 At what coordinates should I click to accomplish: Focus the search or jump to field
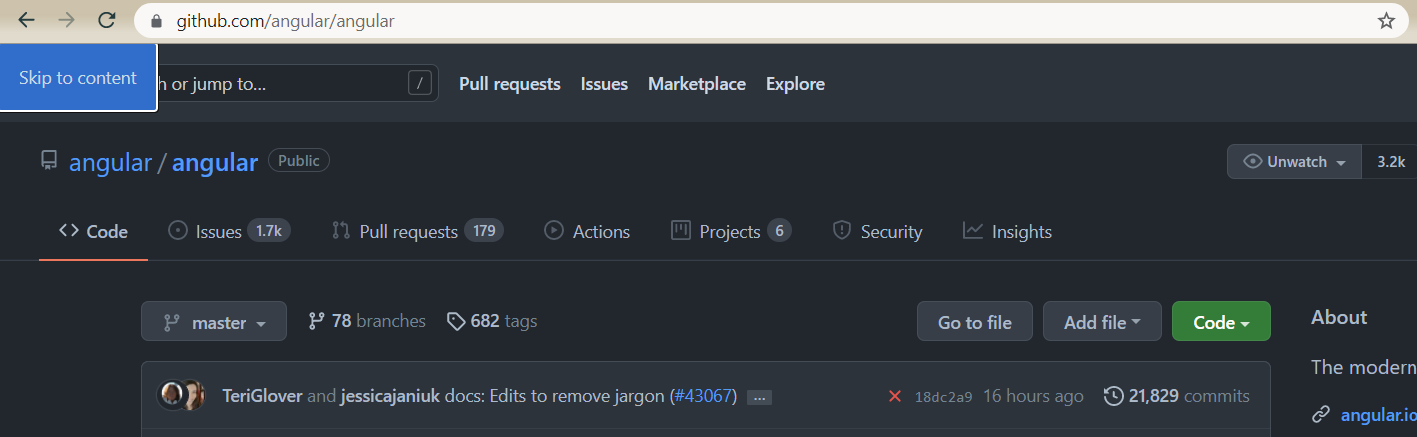(297, 84)
